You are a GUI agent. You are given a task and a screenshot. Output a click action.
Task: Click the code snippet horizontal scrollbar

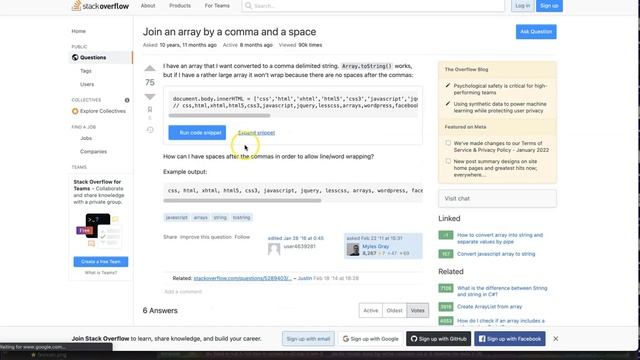tap(220, 116)
